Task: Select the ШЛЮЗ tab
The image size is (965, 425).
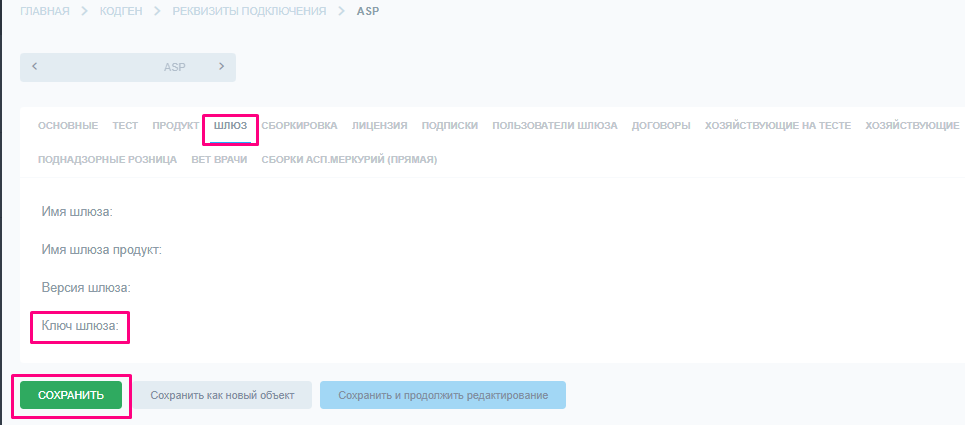Action: coord(230,125)
